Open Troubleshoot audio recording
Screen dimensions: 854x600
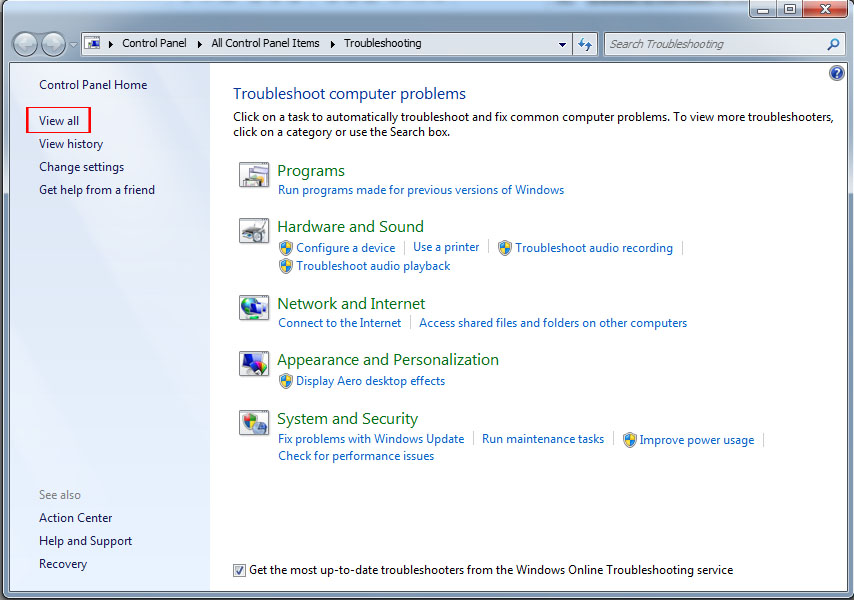click(x=594, y=248)
